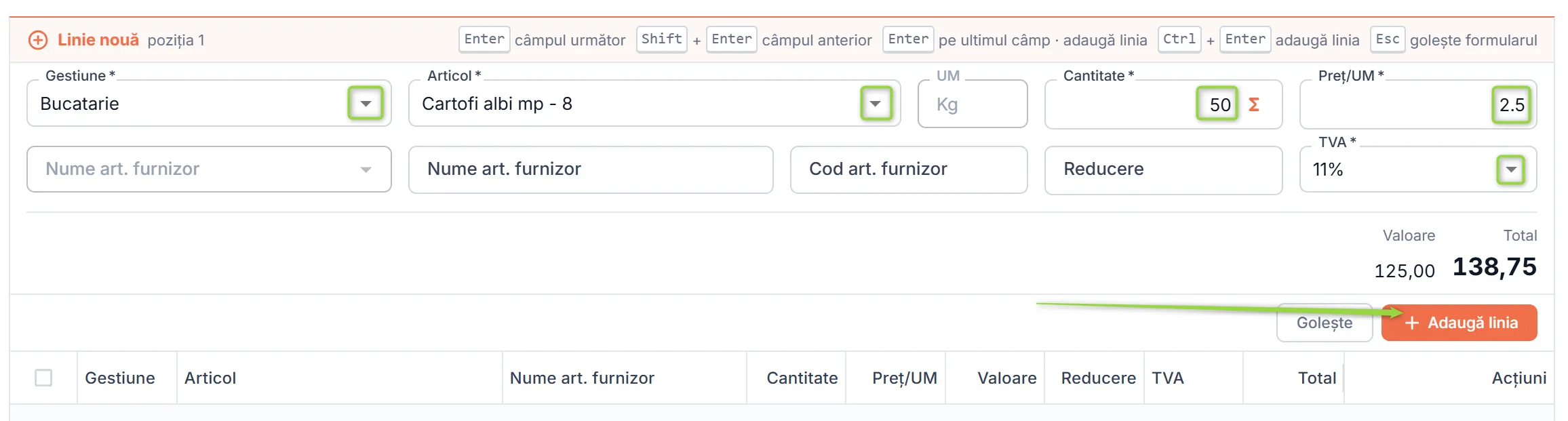The width and height of the screenshot is (1568, 421).
Task: Click the Valoare amount 125,00
Action: point(1405,271)
